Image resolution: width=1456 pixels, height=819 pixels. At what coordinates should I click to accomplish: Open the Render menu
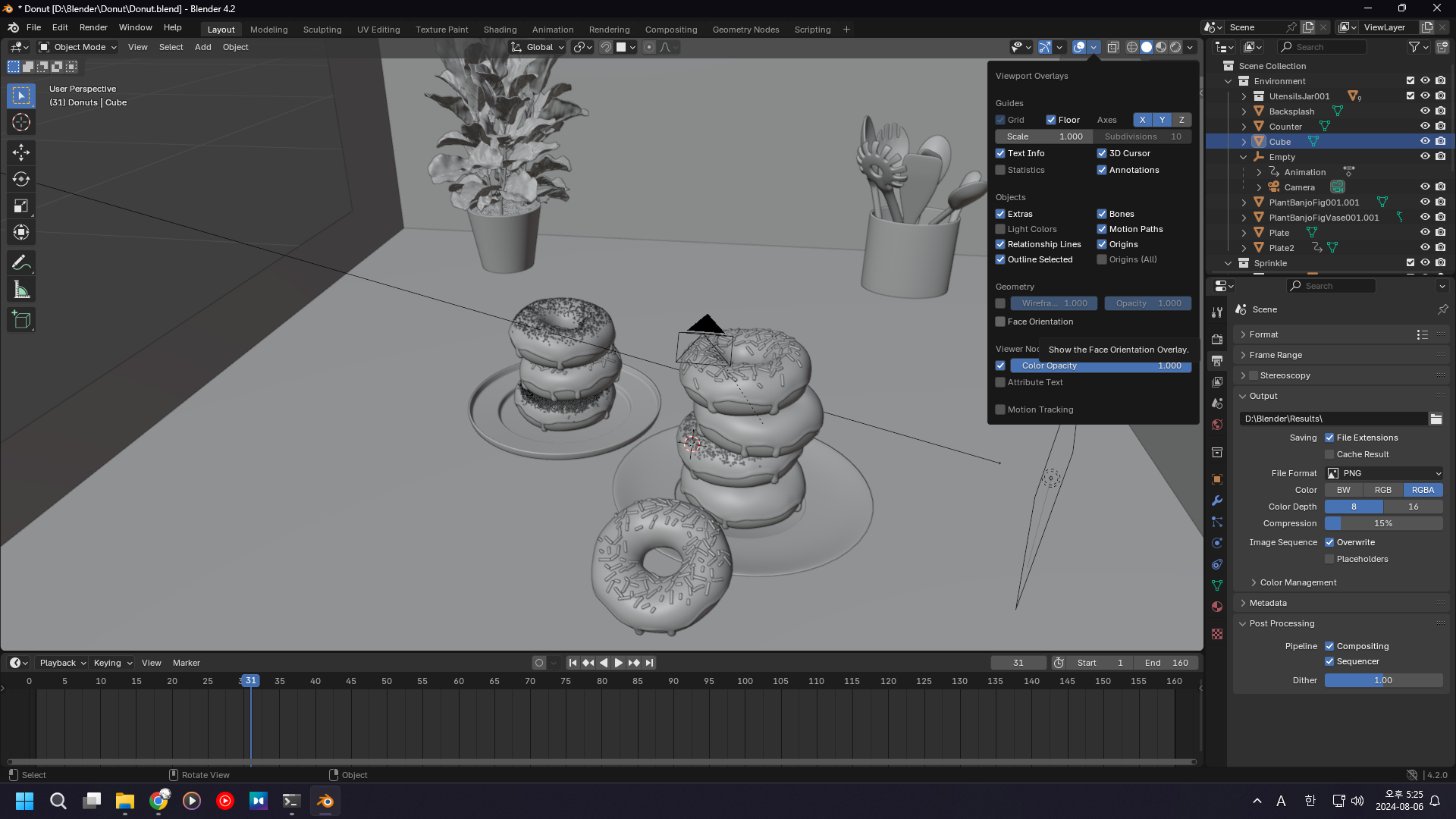point(93,27)
